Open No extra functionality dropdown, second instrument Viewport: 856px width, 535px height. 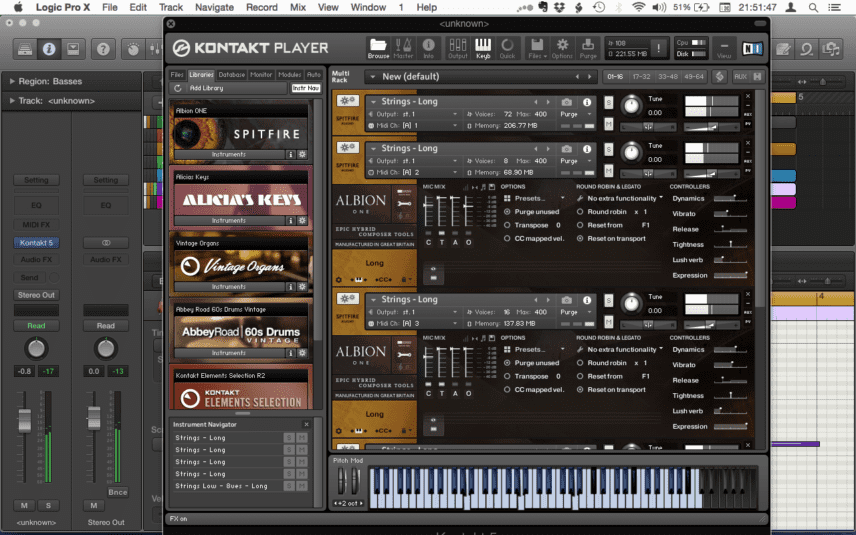click(620, 199)
